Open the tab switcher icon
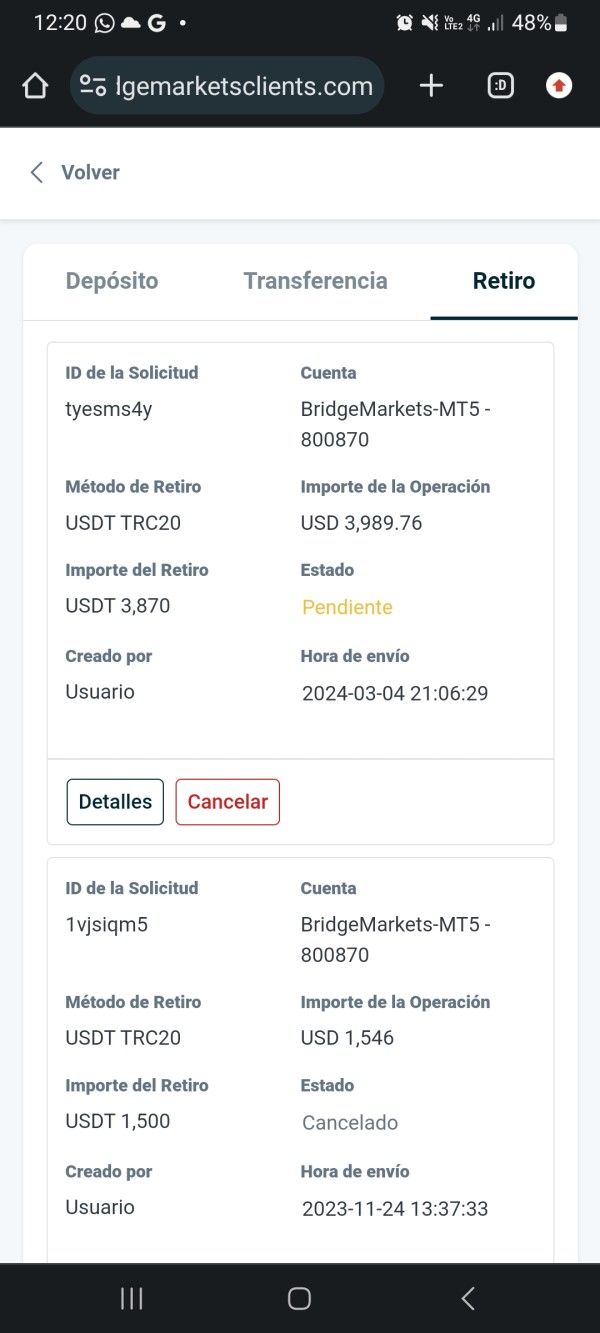600x1333 pixels. click(x=500, y=86)
